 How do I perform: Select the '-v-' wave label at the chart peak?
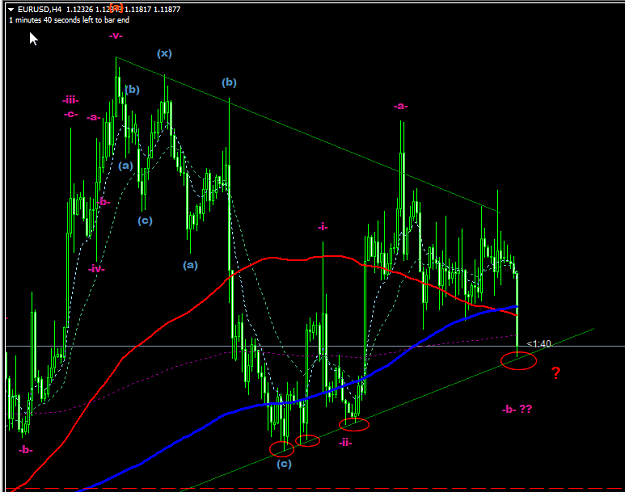coord(116,36)
